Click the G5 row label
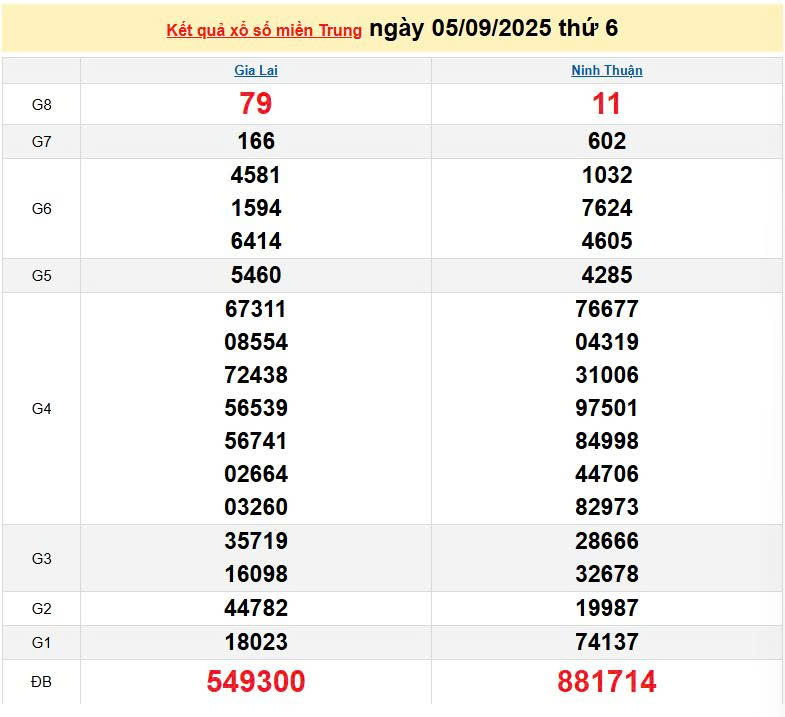This screenshot has height=717, width=785. pos(42,276)
